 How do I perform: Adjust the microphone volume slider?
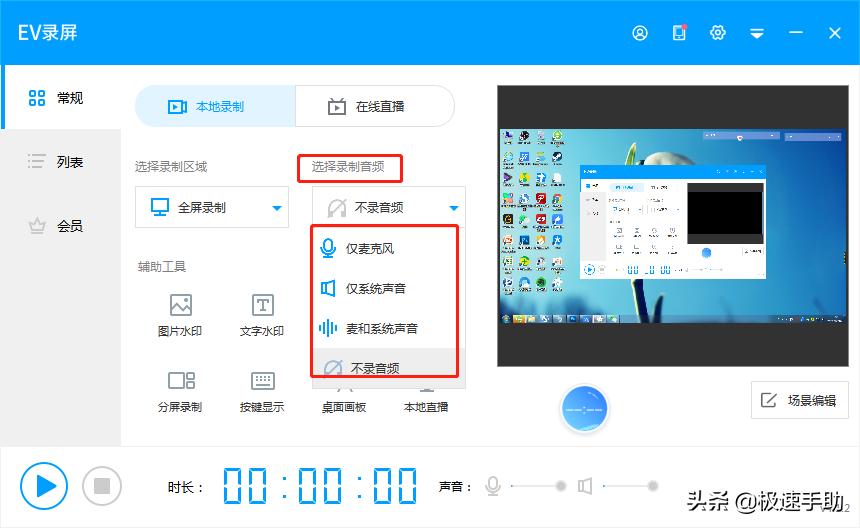point(538,486)
